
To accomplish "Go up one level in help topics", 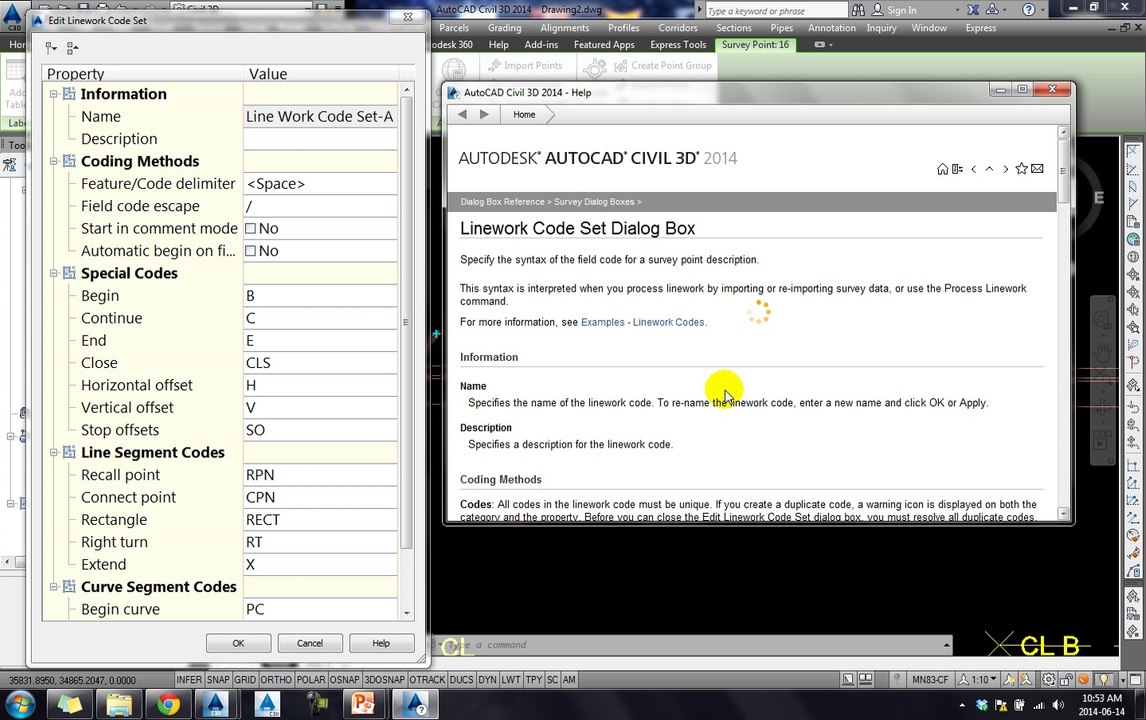I will [990, 169].
